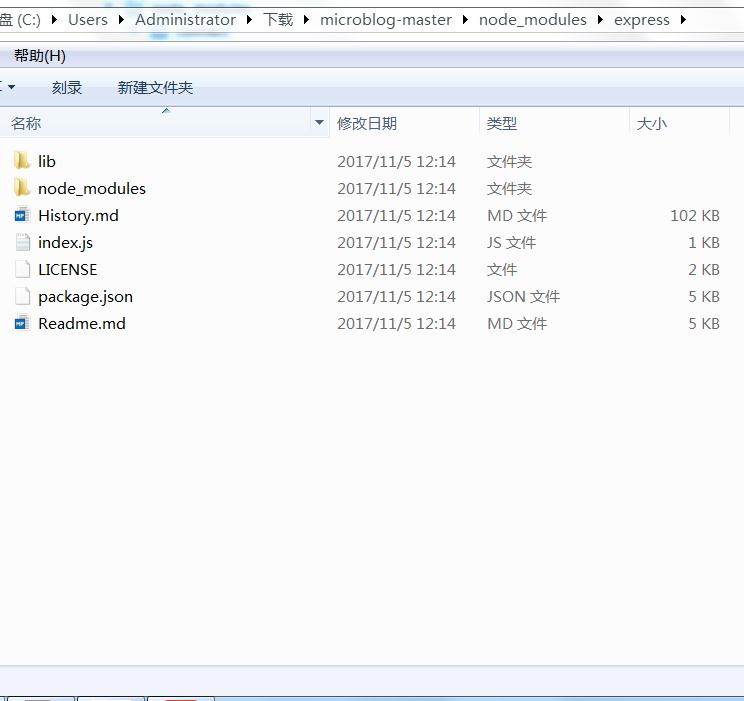The width and height of the screenshot is (744, 701).
Task: Open the toolbar dropdown left of 刻录
Action: pyautogui.click(x=11, y=87)
